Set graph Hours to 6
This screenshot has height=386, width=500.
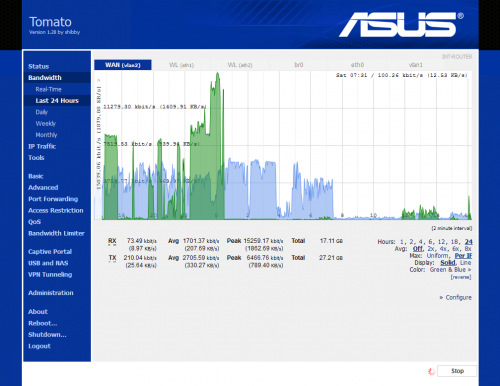(x=430, y=242)
